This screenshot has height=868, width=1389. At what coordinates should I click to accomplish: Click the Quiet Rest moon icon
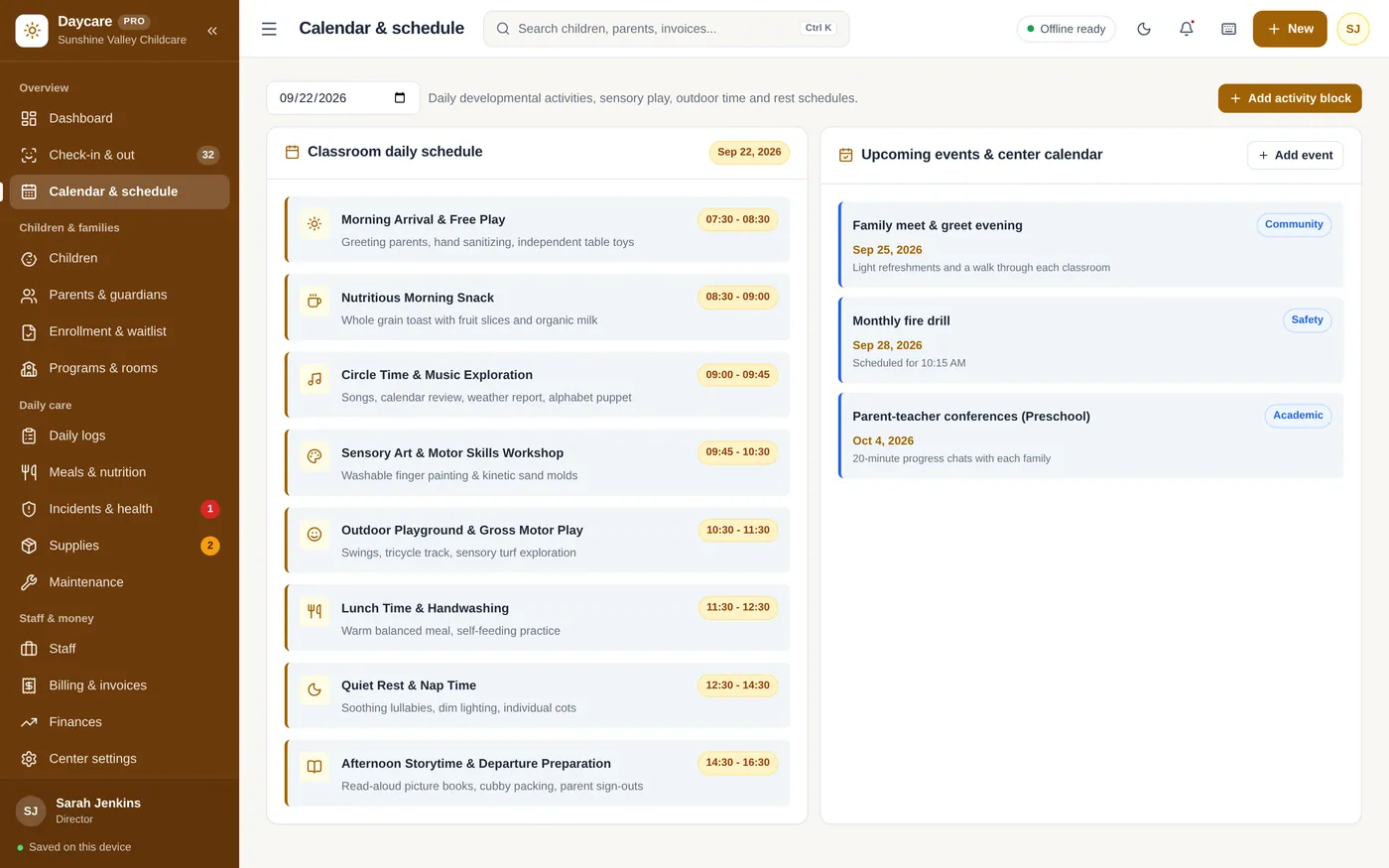pyautogui.click(x=315, y=689)
